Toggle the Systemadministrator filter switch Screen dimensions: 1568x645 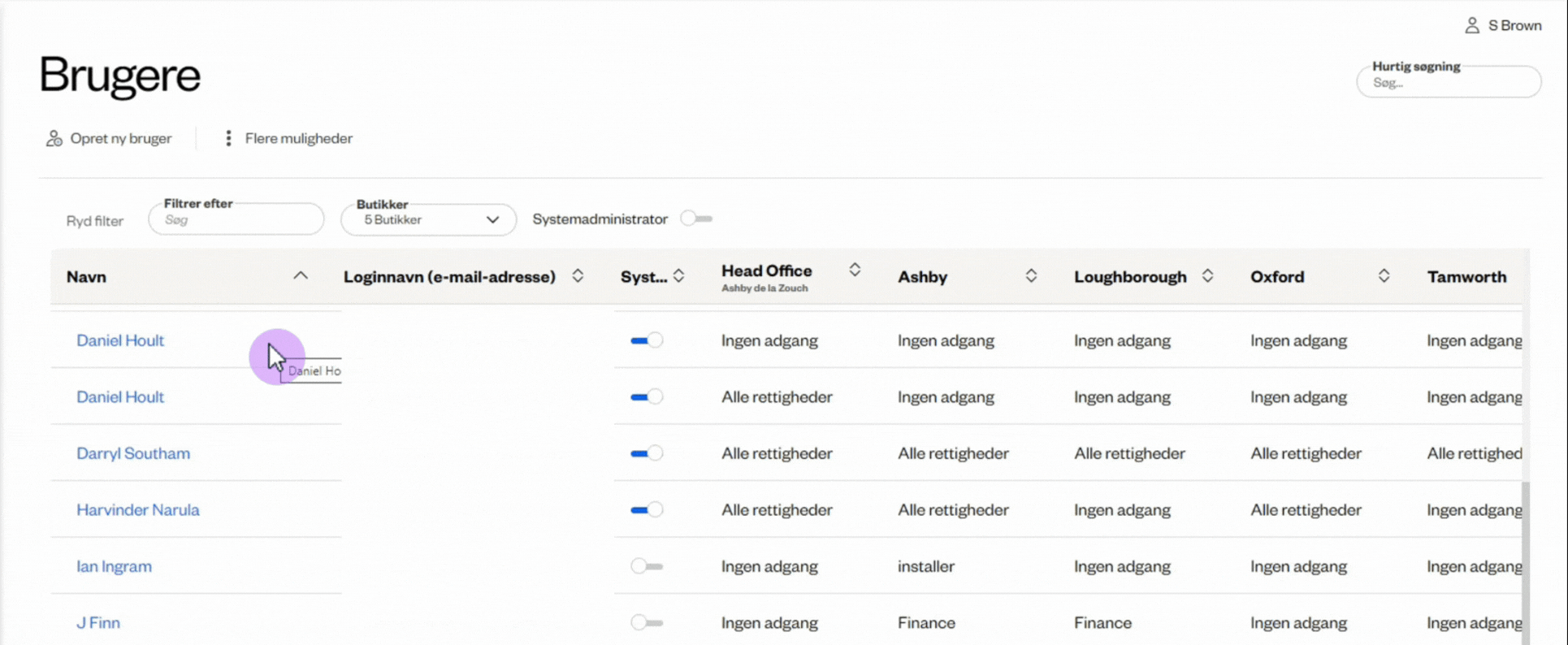point(696,219)
